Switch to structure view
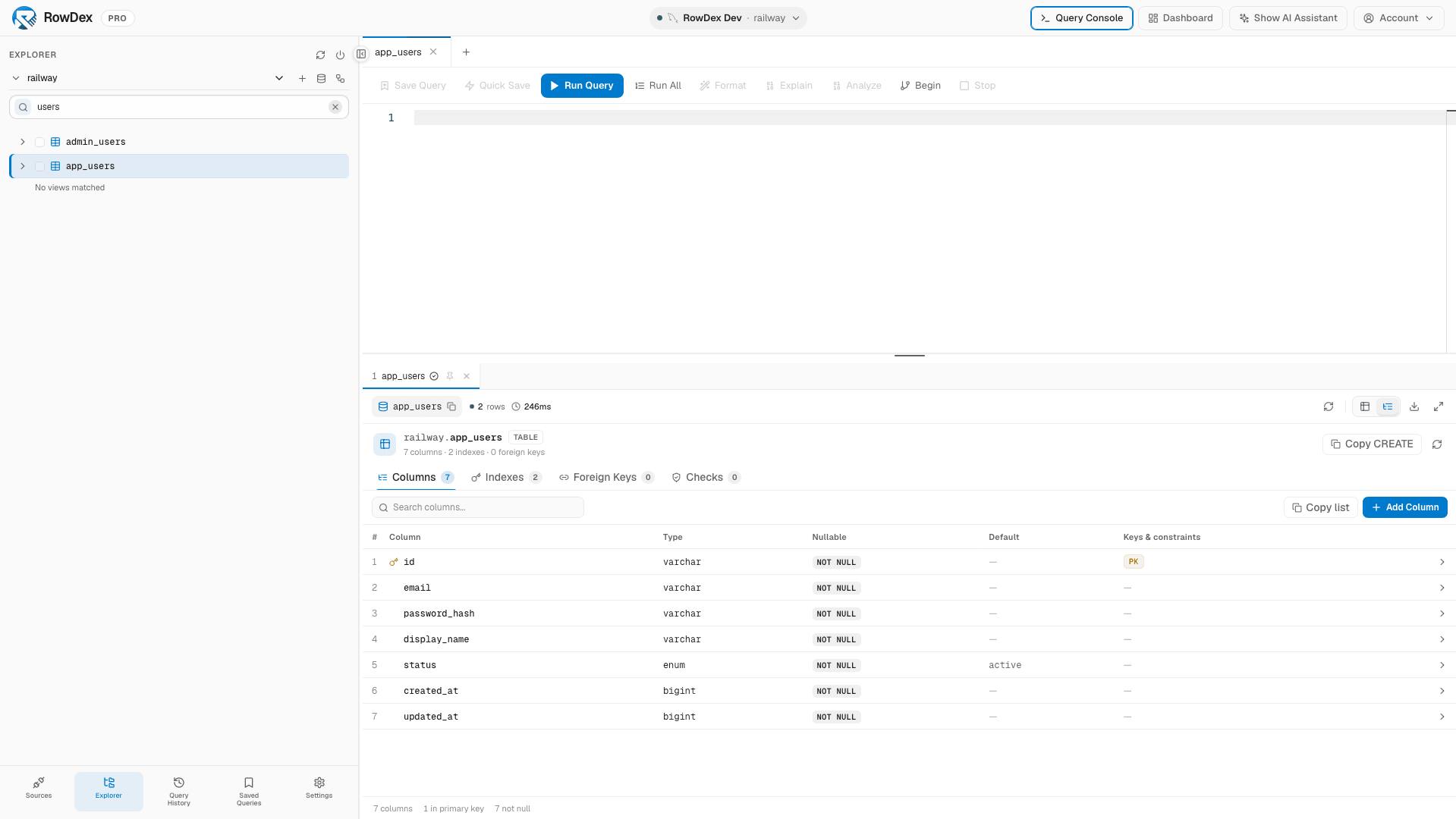1456x819 pixels. tap(1388, 407)
